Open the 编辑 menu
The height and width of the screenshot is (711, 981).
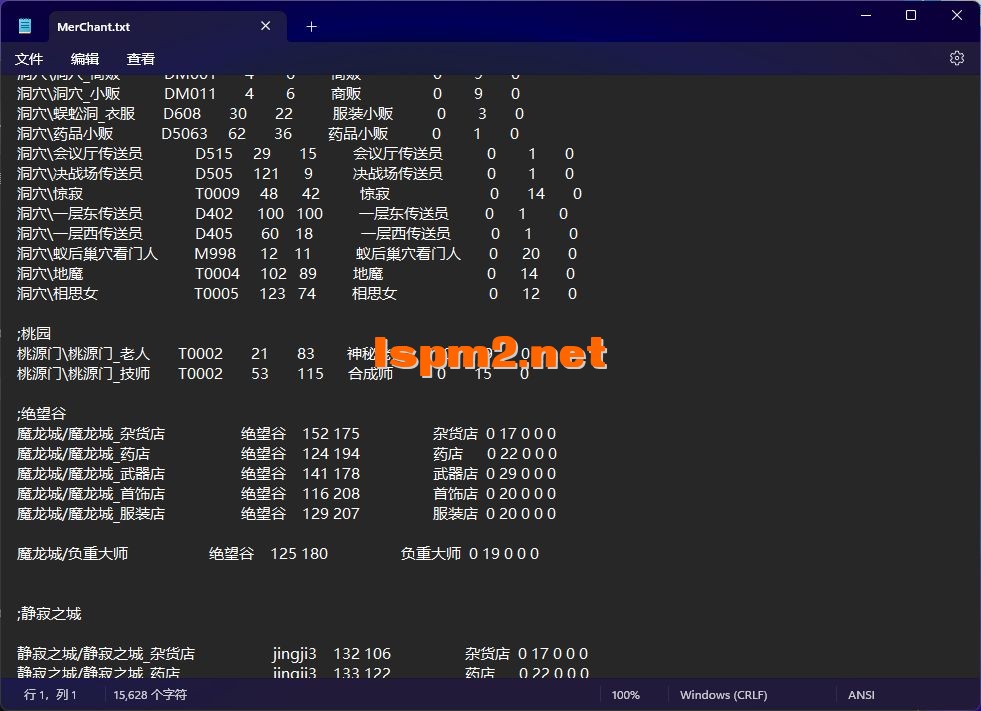tap(85, 58)
